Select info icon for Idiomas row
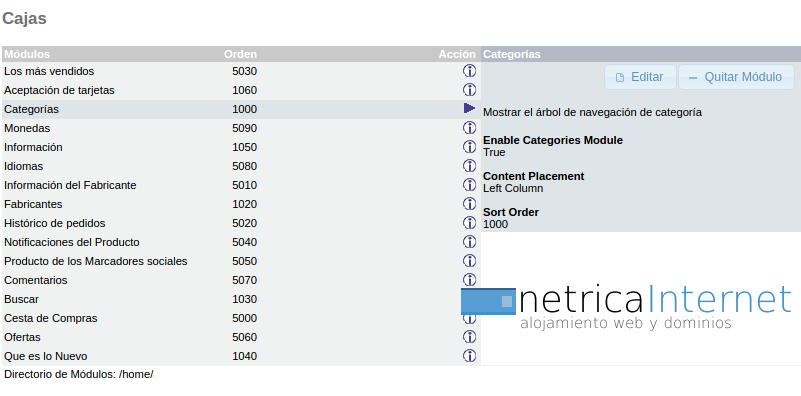Image resolution: width=801 pixels, height=396 pixels. 469,166
